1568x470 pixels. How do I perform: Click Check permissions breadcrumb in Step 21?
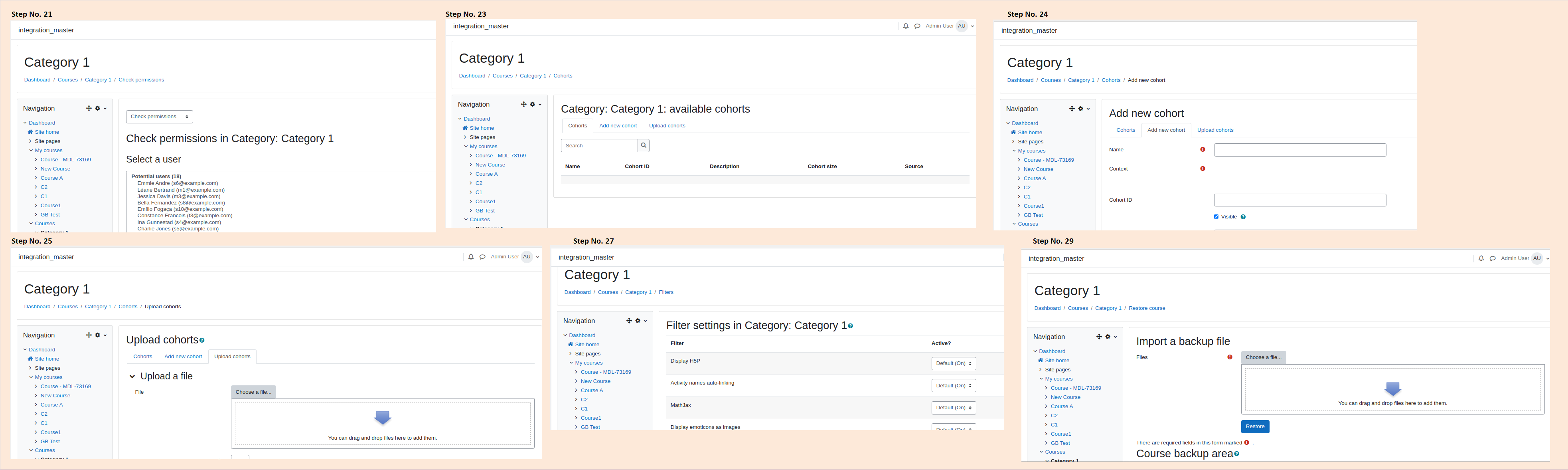pos(141,80)
